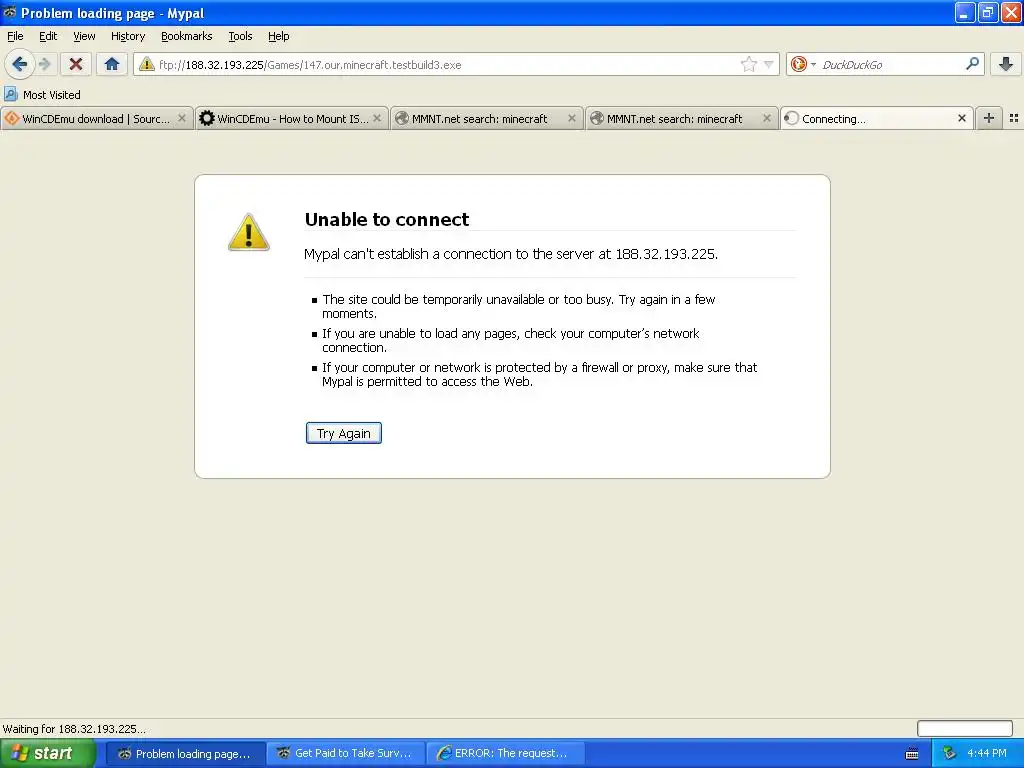Click the yellow warning triangle on error page
This screenshot has height=768, width=1024.
(248, 232)
